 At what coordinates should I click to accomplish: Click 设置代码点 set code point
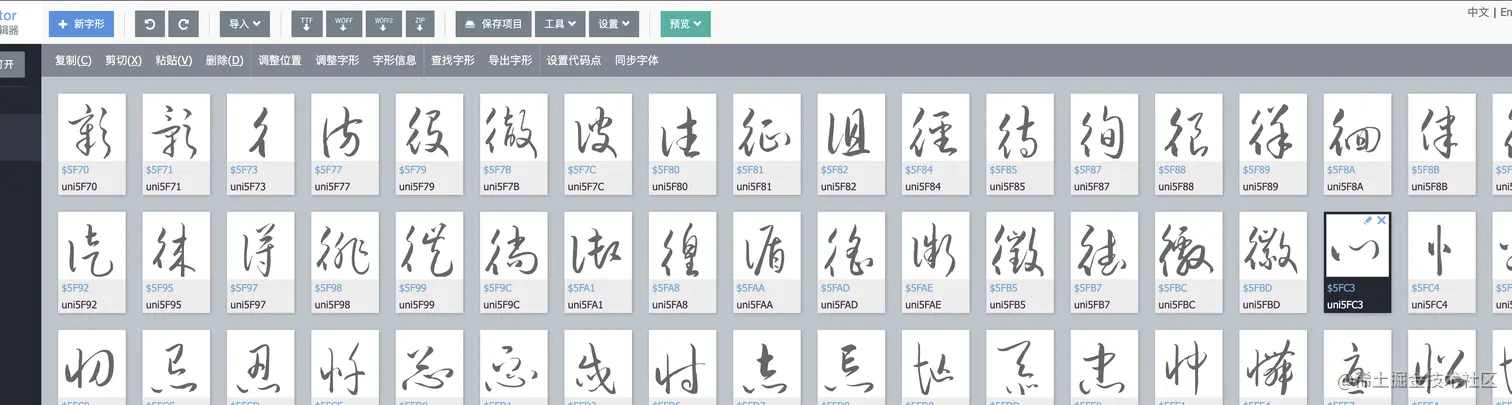[574, 60]
